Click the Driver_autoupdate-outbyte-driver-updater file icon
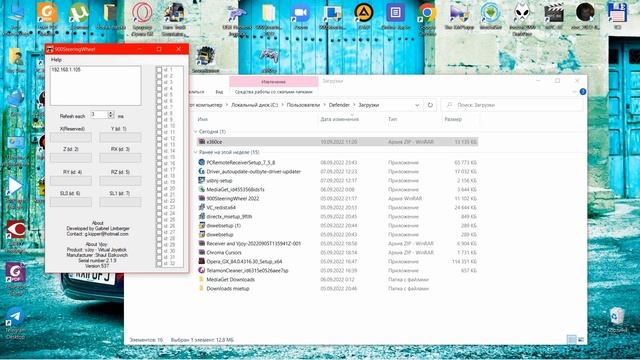 (201, 171)
